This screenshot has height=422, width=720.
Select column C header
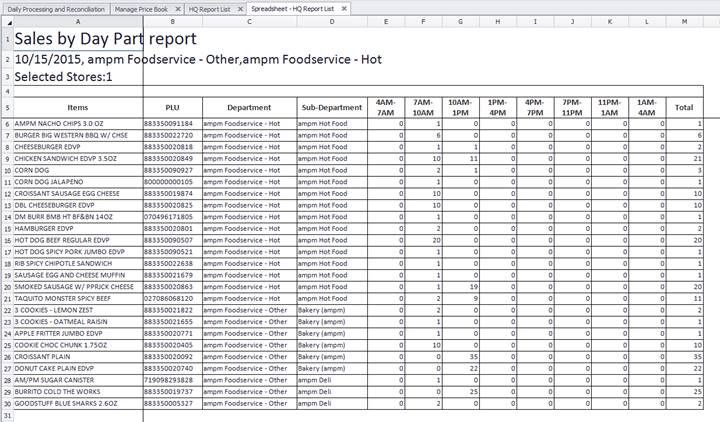pos(249,22)
